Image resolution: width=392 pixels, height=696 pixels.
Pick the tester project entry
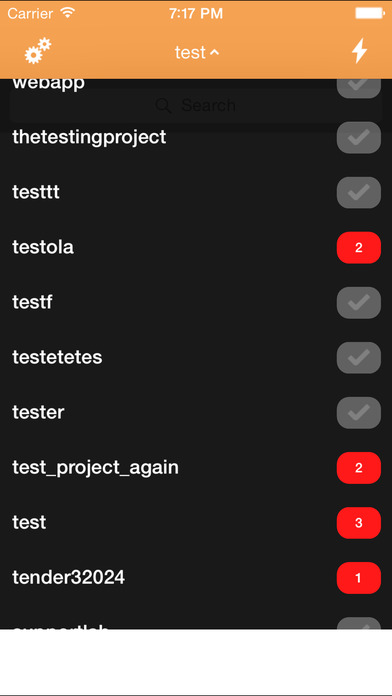(x=196, y=412)
